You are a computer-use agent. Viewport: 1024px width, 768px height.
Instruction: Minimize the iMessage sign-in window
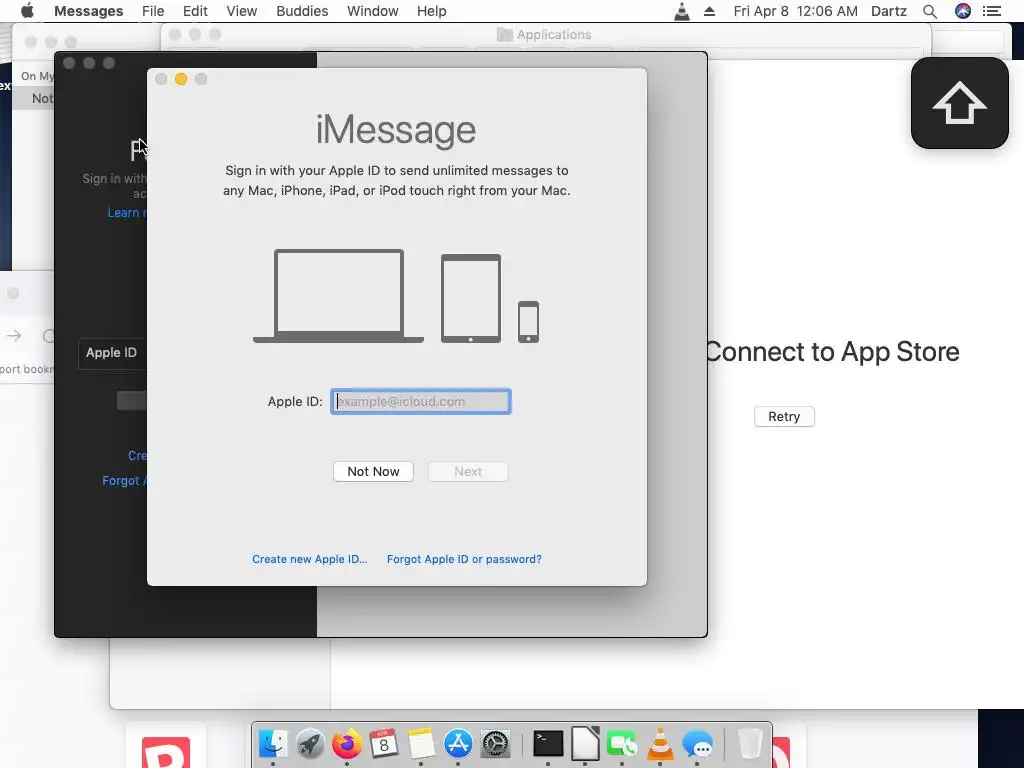(x=181, y=79)
